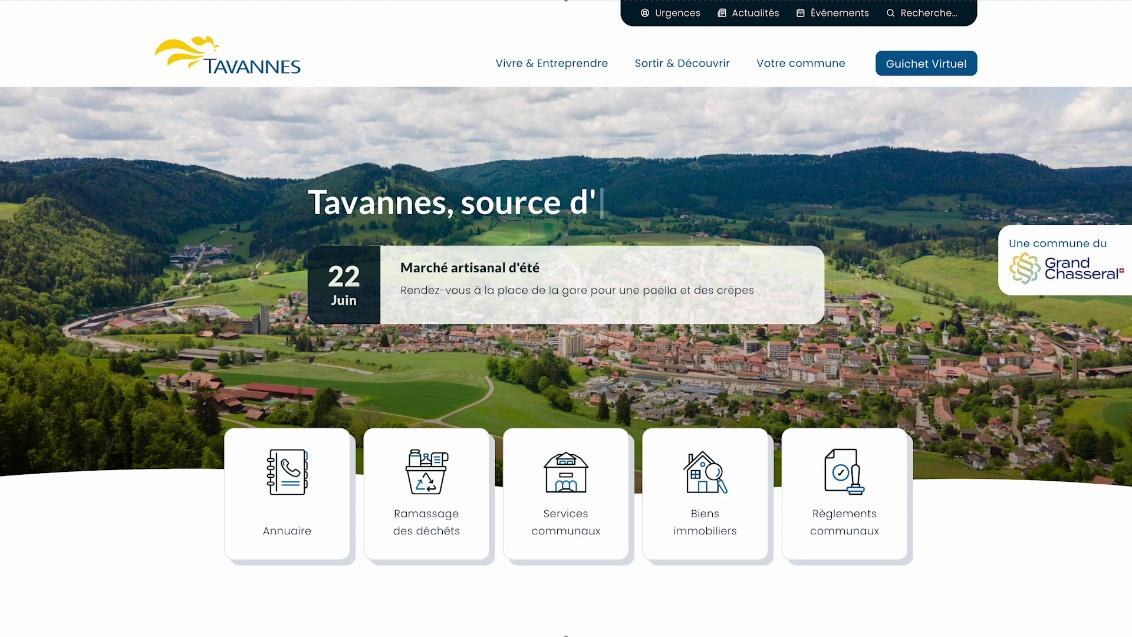Click the Ramassage des déchets label text

(x=426, y=522)
